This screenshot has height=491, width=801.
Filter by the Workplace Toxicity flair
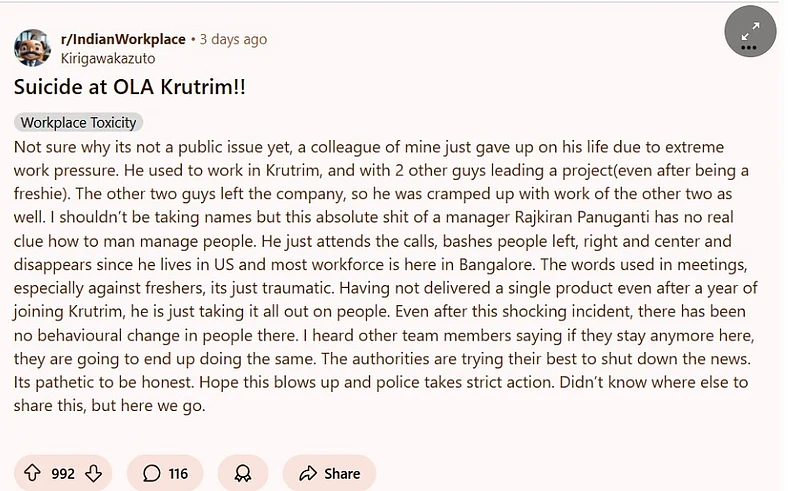coord(80,122)
